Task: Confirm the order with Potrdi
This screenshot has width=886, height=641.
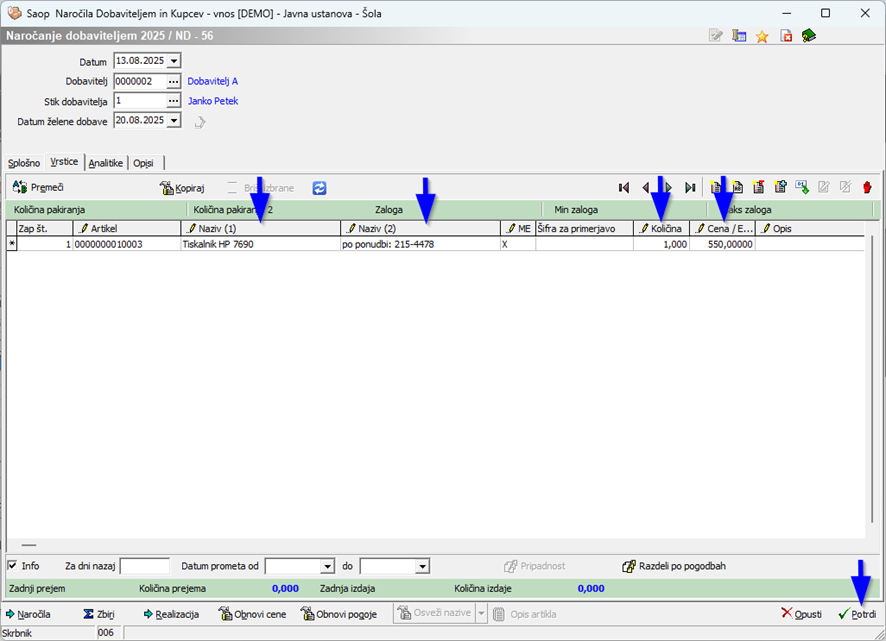Action: [x=857, y=614]
